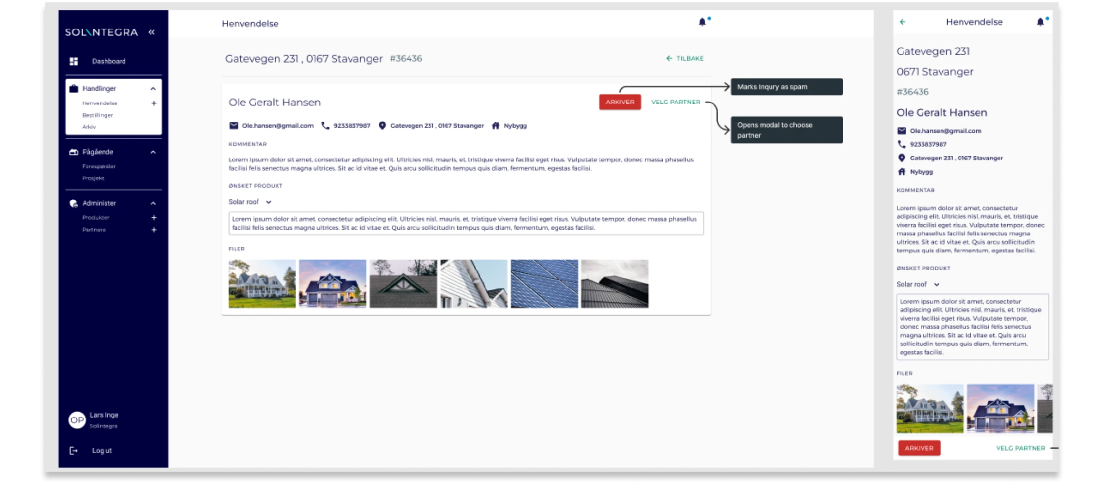Click the Administer section icon

73,203
